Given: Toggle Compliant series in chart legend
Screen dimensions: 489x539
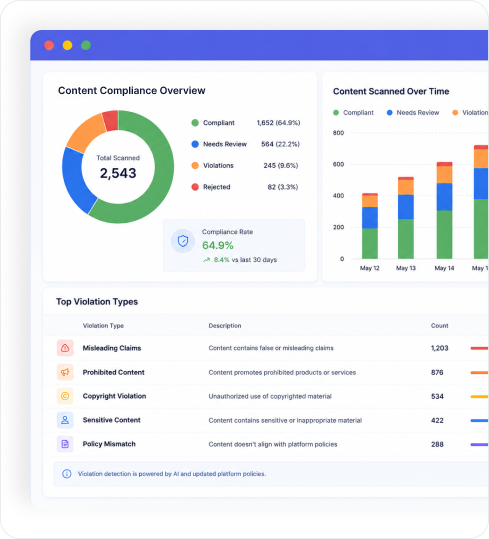Looking at the screenshot, I should [353, 113].
